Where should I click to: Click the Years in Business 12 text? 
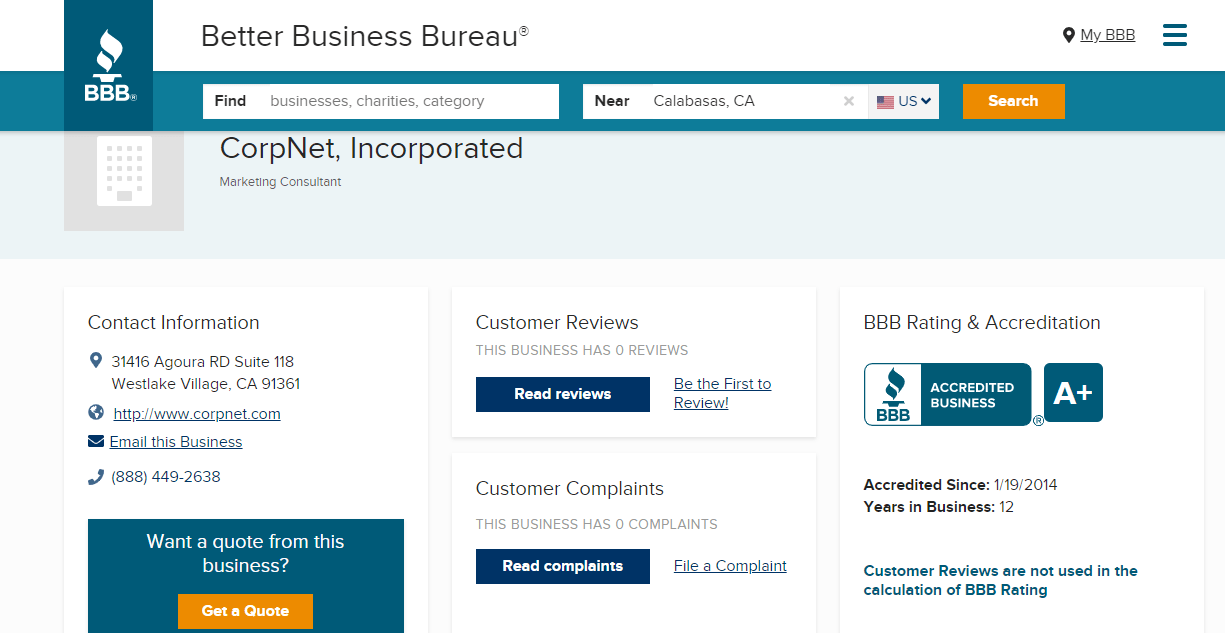coord(939,507)
